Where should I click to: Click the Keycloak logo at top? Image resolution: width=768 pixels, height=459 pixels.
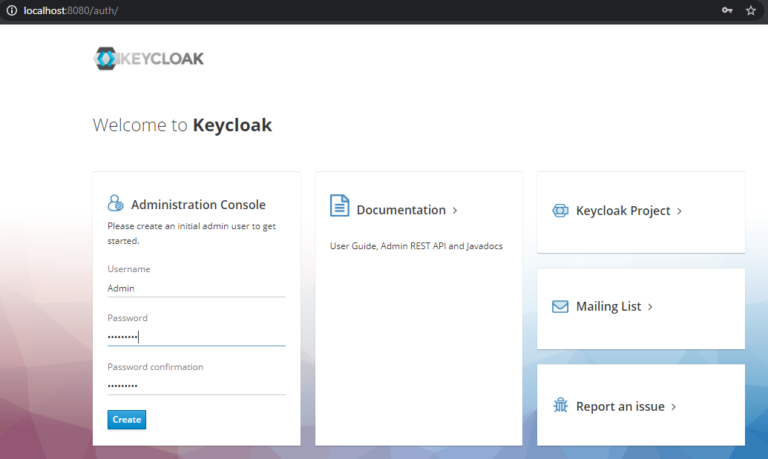click(148, 59)
